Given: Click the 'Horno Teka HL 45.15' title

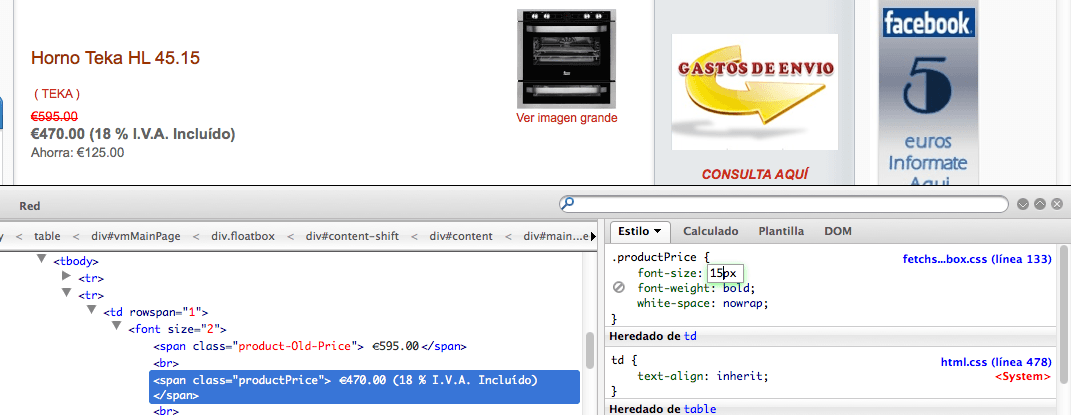Looking at the screenshot, I should pyautogui.click(x=115, y=58).
